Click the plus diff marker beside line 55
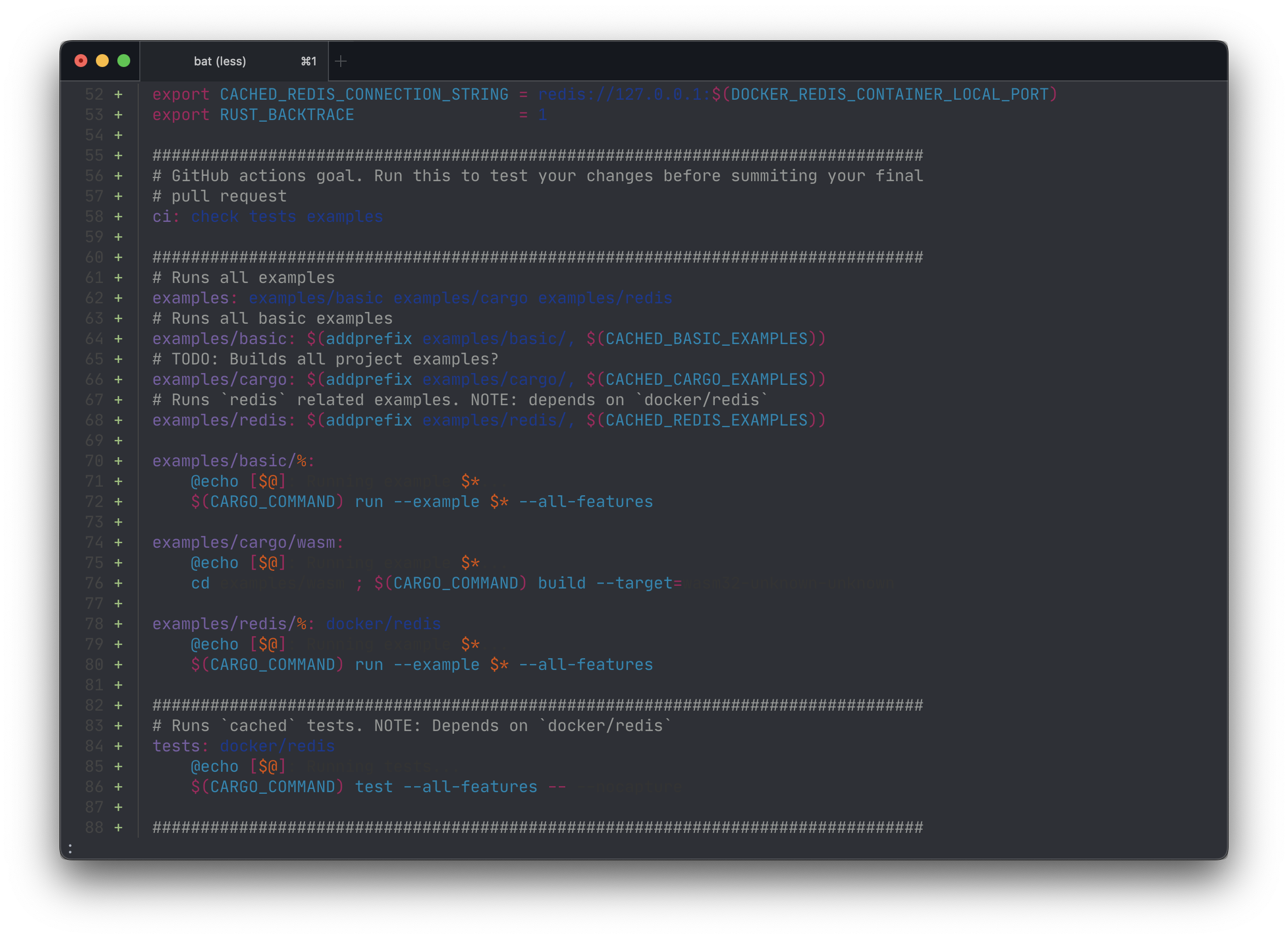 (118, 155)
